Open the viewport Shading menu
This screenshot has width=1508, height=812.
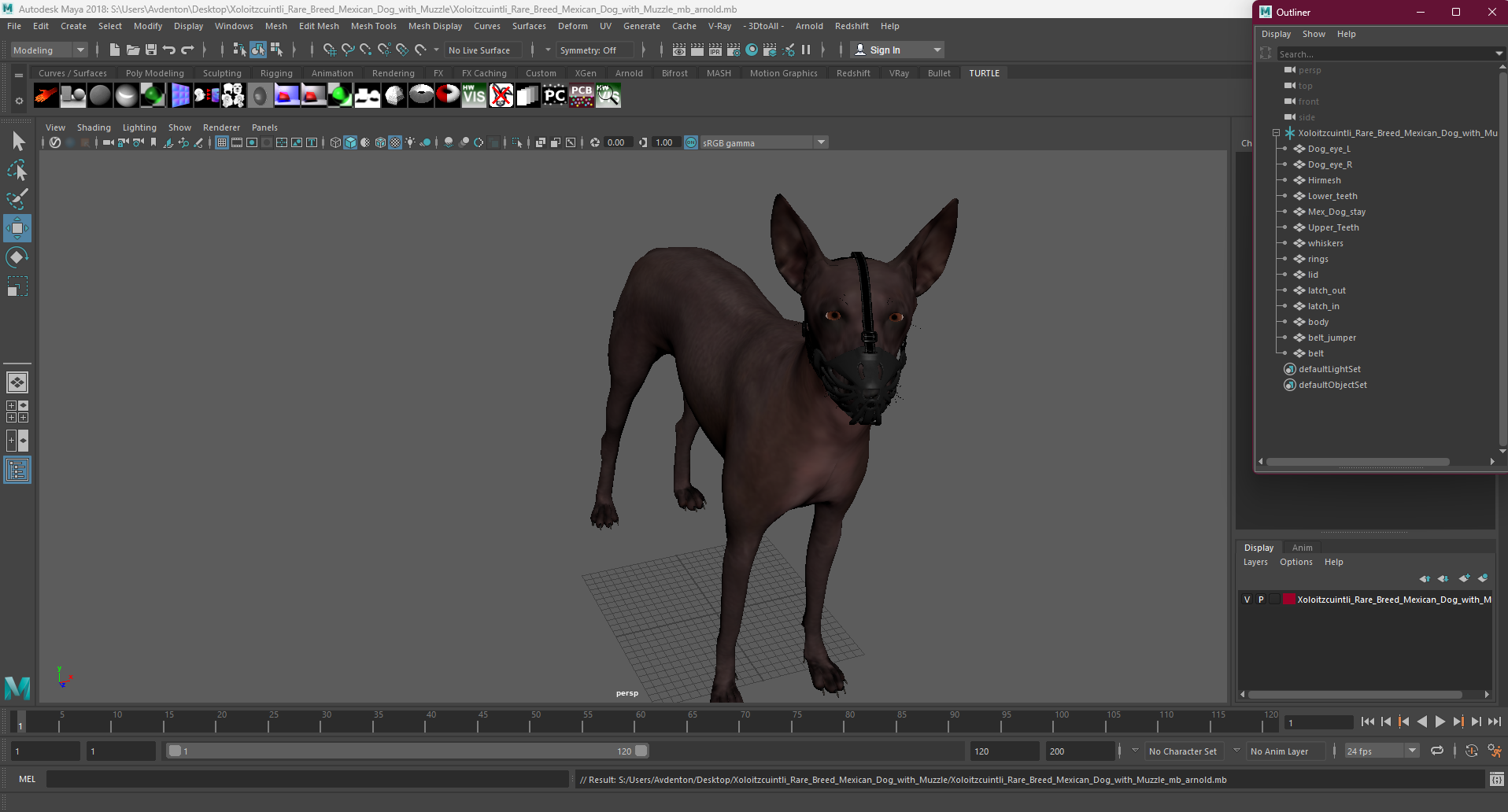click(x=94, y=127)
